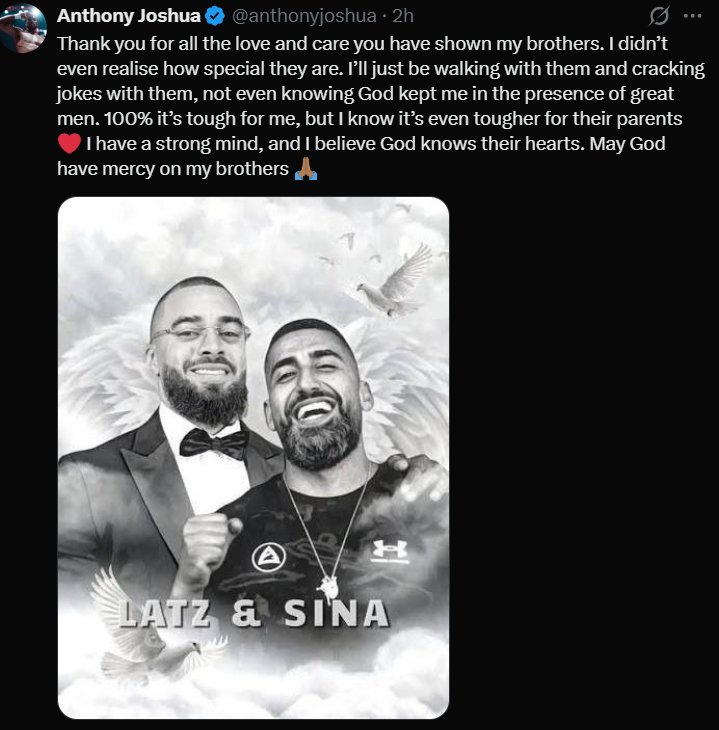The height and width of the screenshot is (730, 719).
Task: Click the Anthony Joshua display name
Action: point(130,16)
